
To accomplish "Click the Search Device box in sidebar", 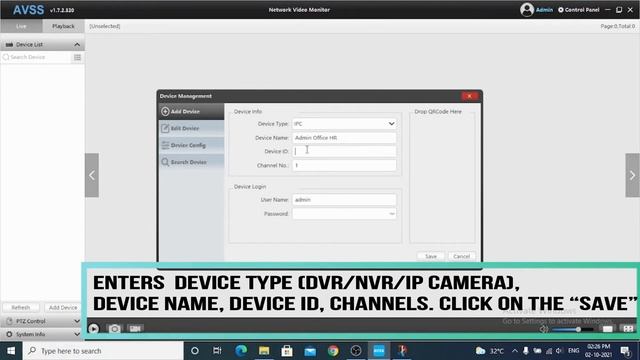I will (37, 57).
